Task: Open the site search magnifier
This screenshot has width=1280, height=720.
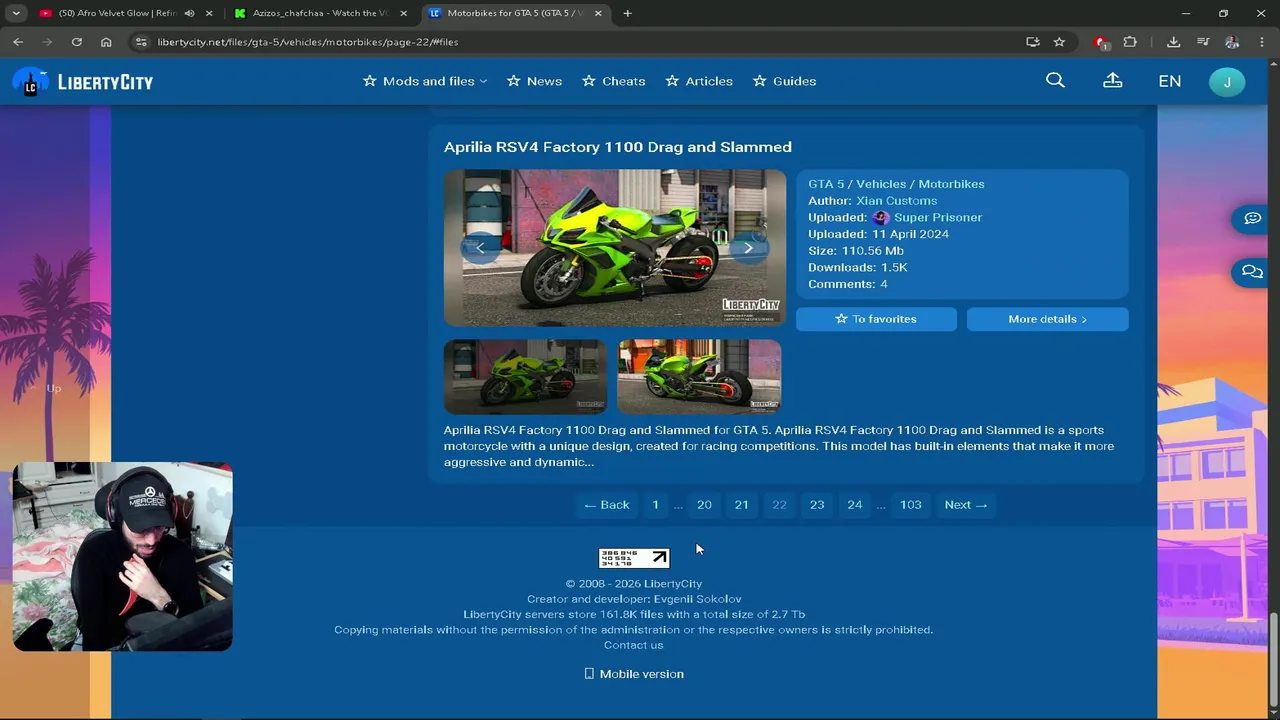Action: 1055,81
